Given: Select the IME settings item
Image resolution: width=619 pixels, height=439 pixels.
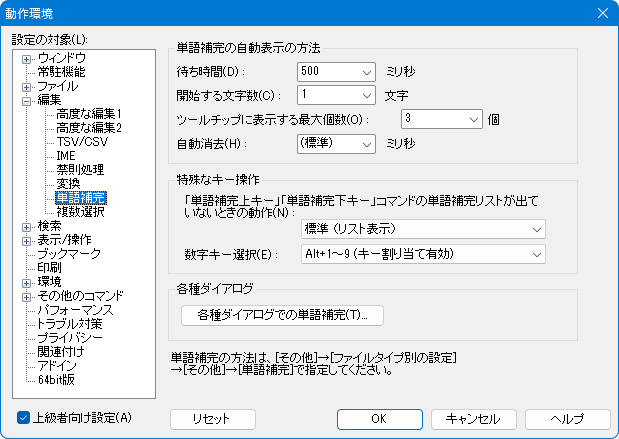Looking at the screenshot, I should tap(67, 156).
